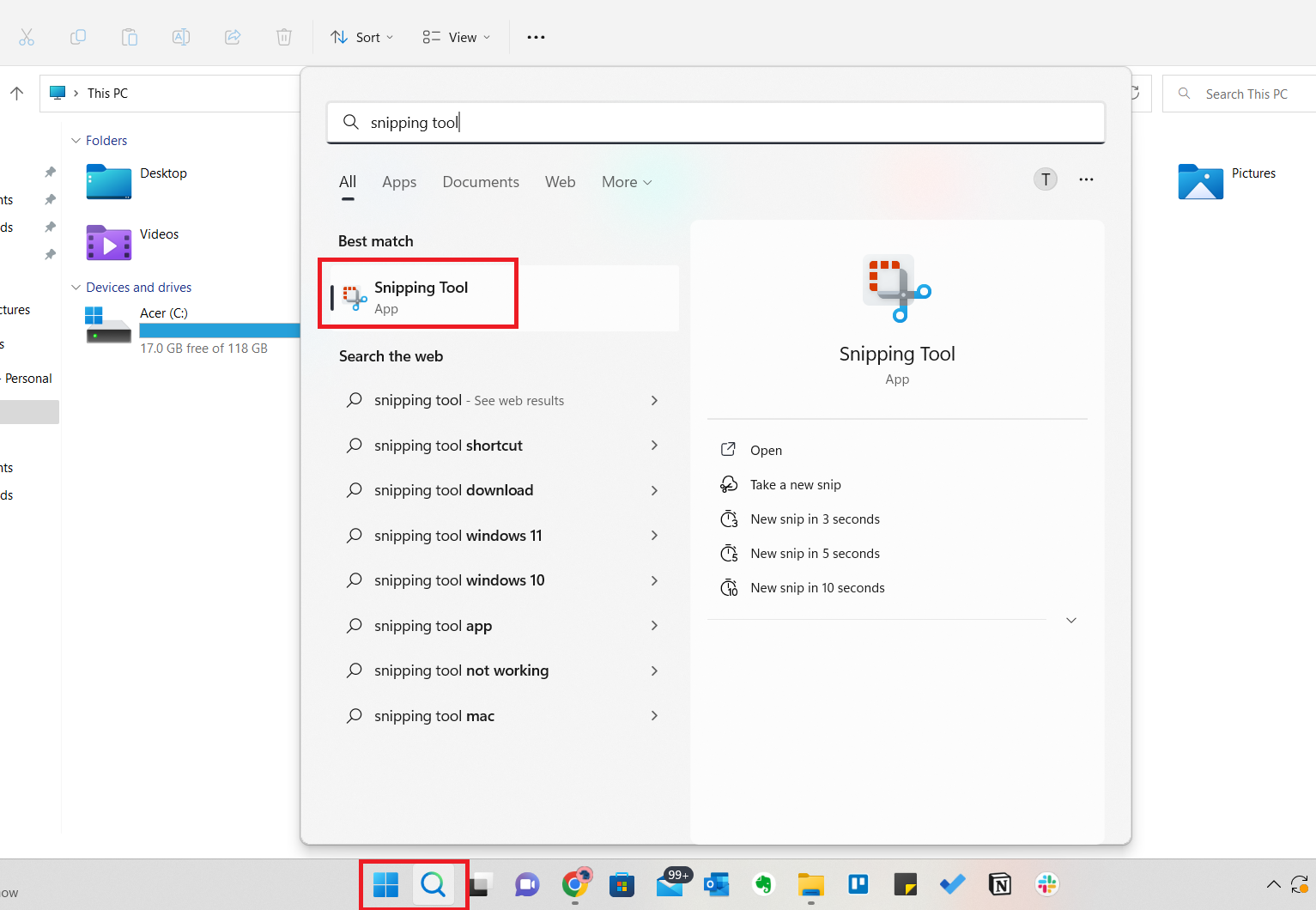Viewport: 1316px width, 910px height.
Task: Open Slack from the taskbar
Action: [x=1047, y=884]
